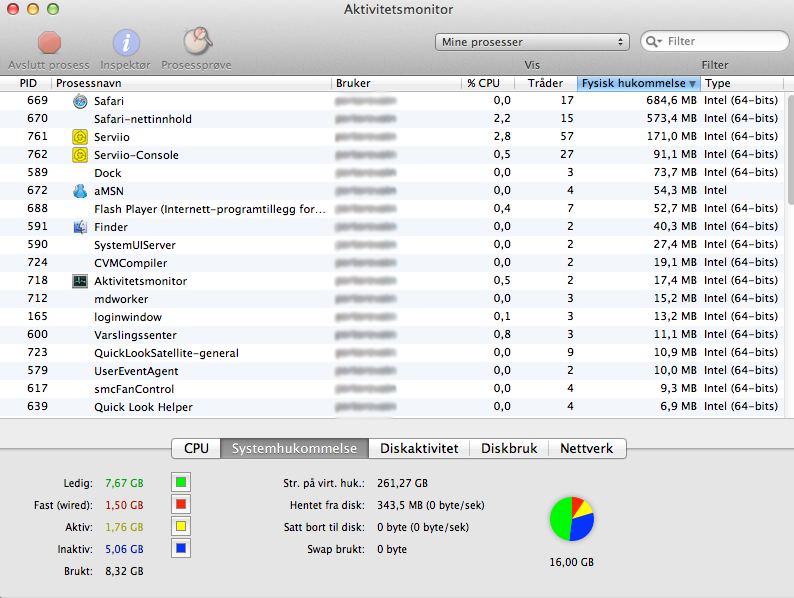Viewport: 794px width, 598px height.
Task: Select the aMSN app icon
Action: [x=80, y=191]
